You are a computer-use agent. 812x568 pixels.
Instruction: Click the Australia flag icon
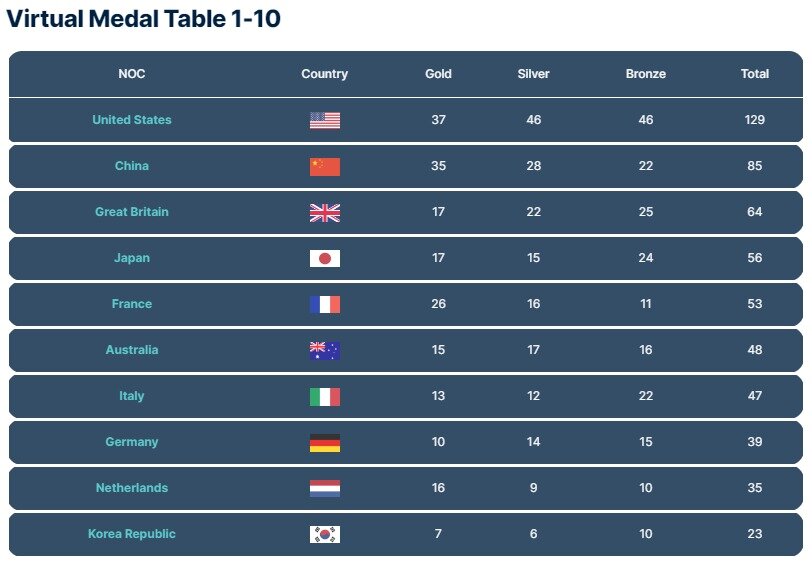pyautogui.click(x=324, y=350)
